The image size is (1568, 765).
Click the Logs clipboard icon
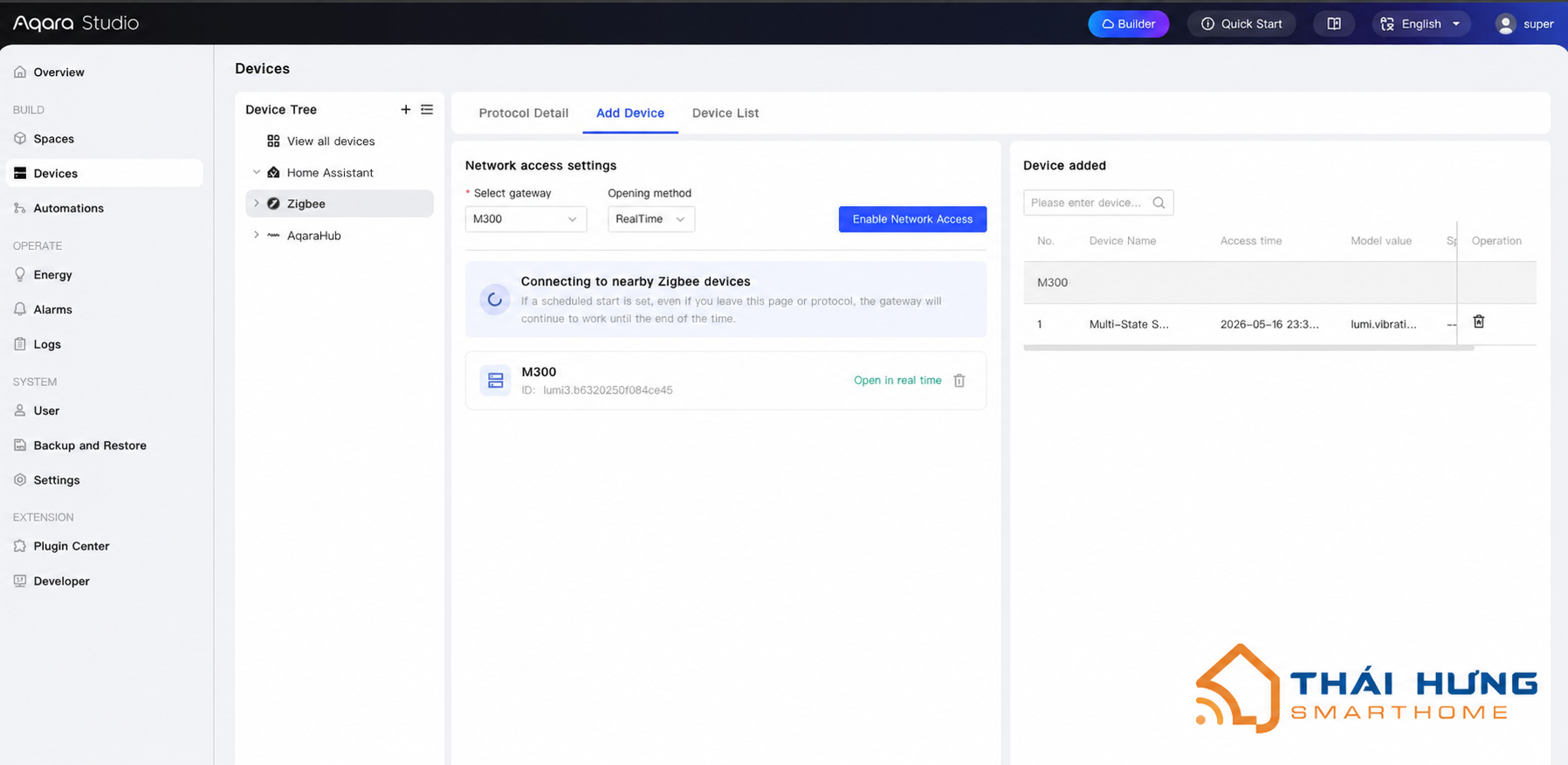[x=20, y=344]
